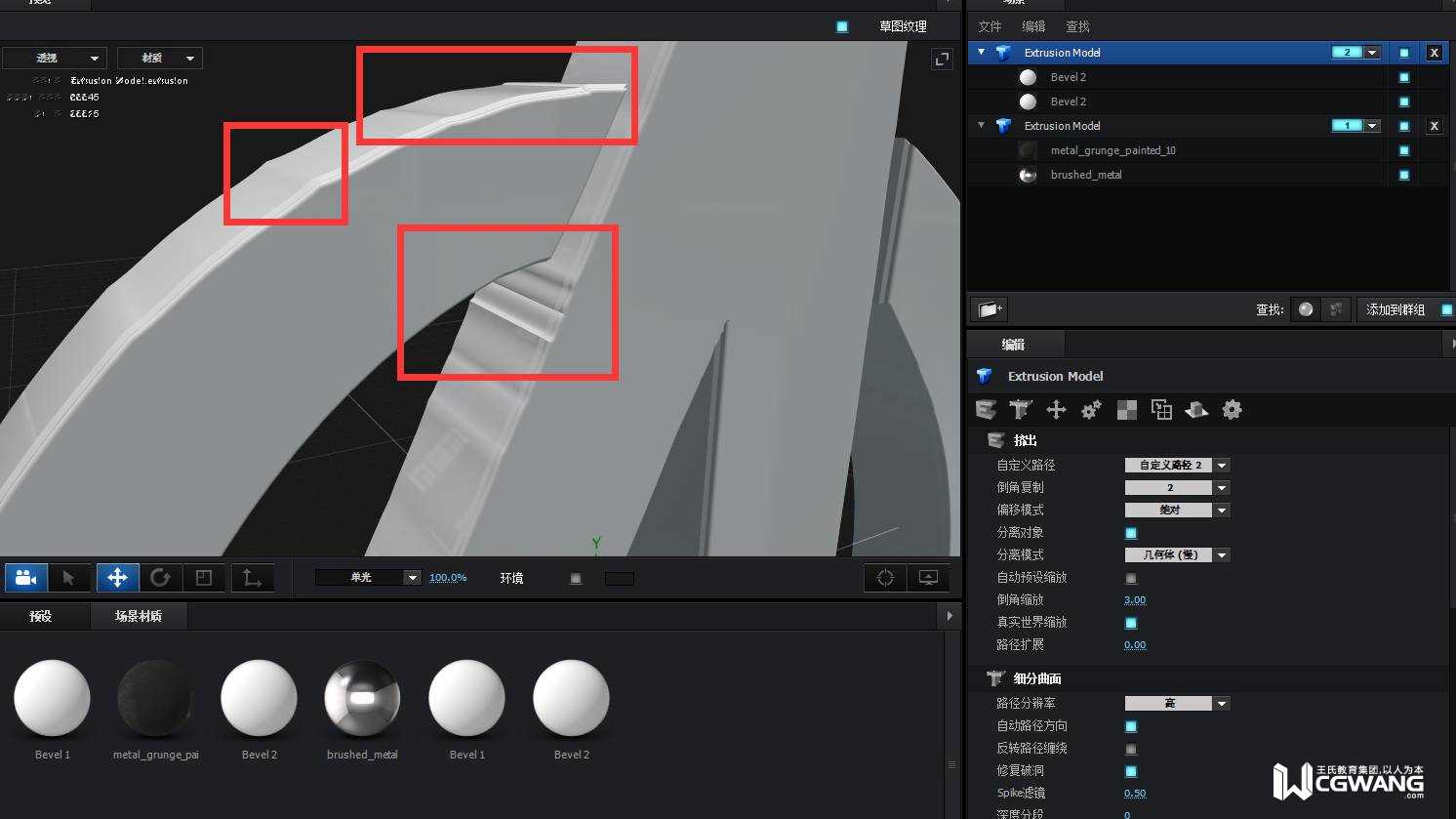Disable the 分离对象 checkbox
Viewport: 1456px width, 819px height.
1131,533
